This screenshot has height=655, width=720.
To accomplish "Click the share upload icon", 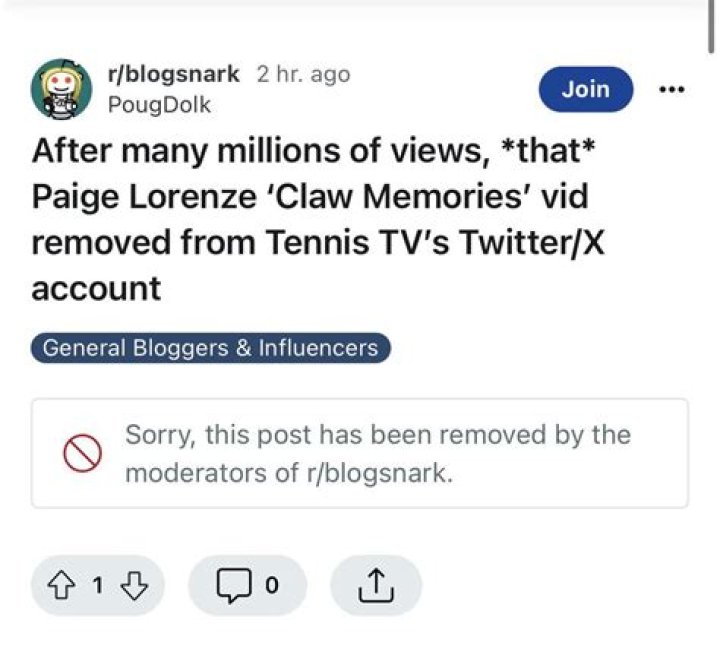I will point(375,586).
